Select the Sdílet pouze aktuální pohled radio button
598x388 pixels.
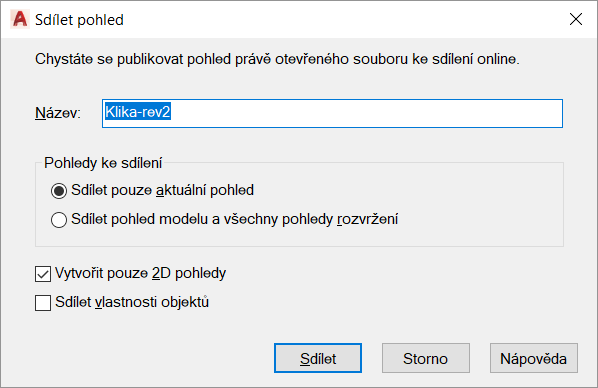pyautogui.click(x=59, y=191)
